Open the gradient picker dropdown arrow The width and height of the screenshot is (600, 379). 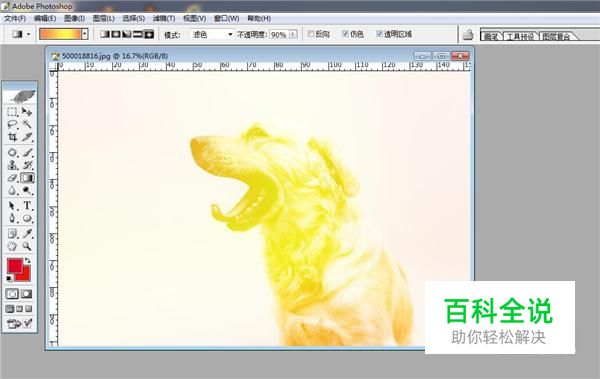pos(85,34)
